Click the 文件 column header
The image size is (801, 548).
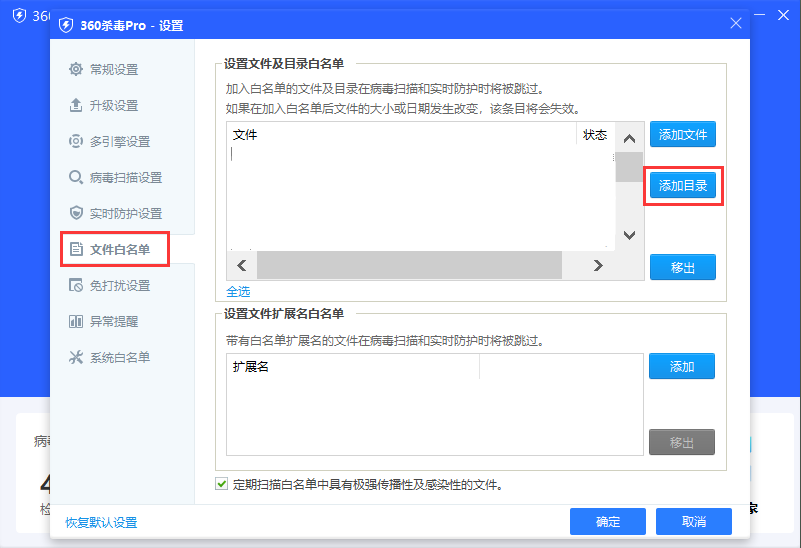pyautogui.click(x=402, y=134)
